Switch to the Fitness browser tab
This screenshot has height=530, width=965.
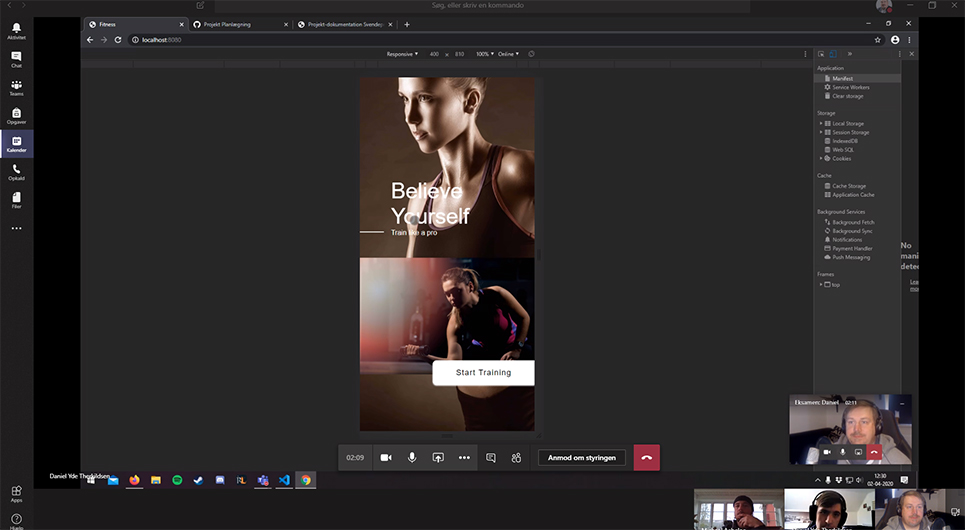click(135, 25)
